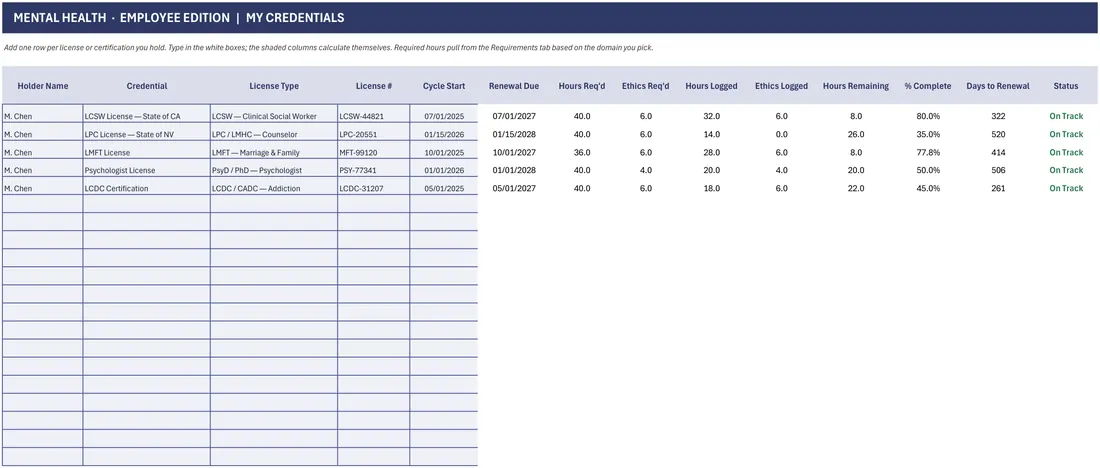Click the 506 days to renewal value
The width and height of the screenshot is (1100, 468).
point(998,170)
